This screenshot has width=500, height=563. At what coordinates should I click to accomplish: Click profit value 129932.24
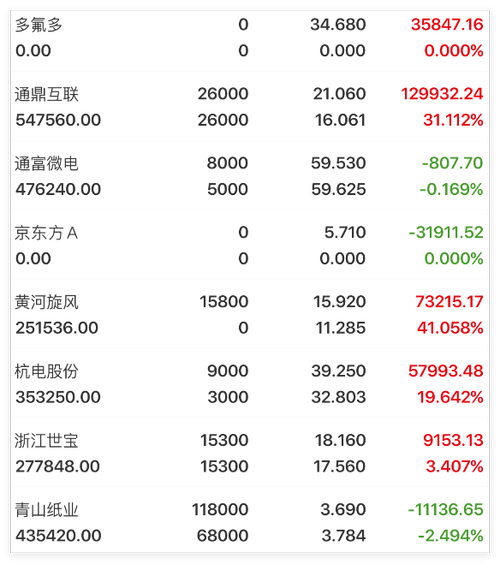click(442, 94)
